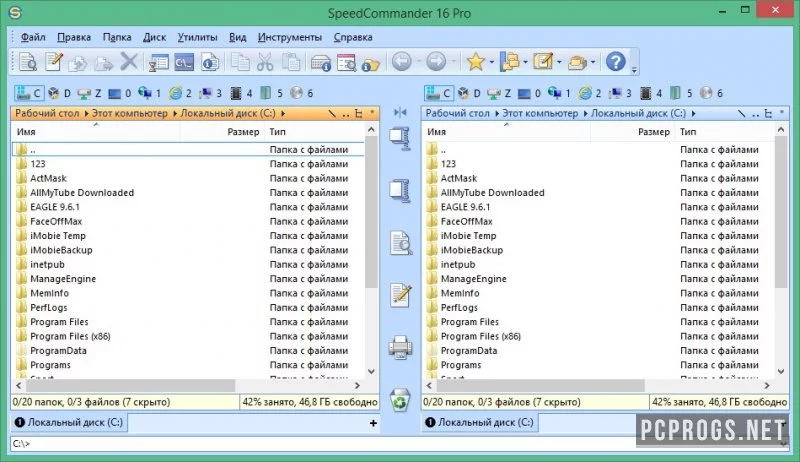Open the Файл menu
The height and width of the screenshot is (462, 800).
pyautogui.click(x=33, y=37)
